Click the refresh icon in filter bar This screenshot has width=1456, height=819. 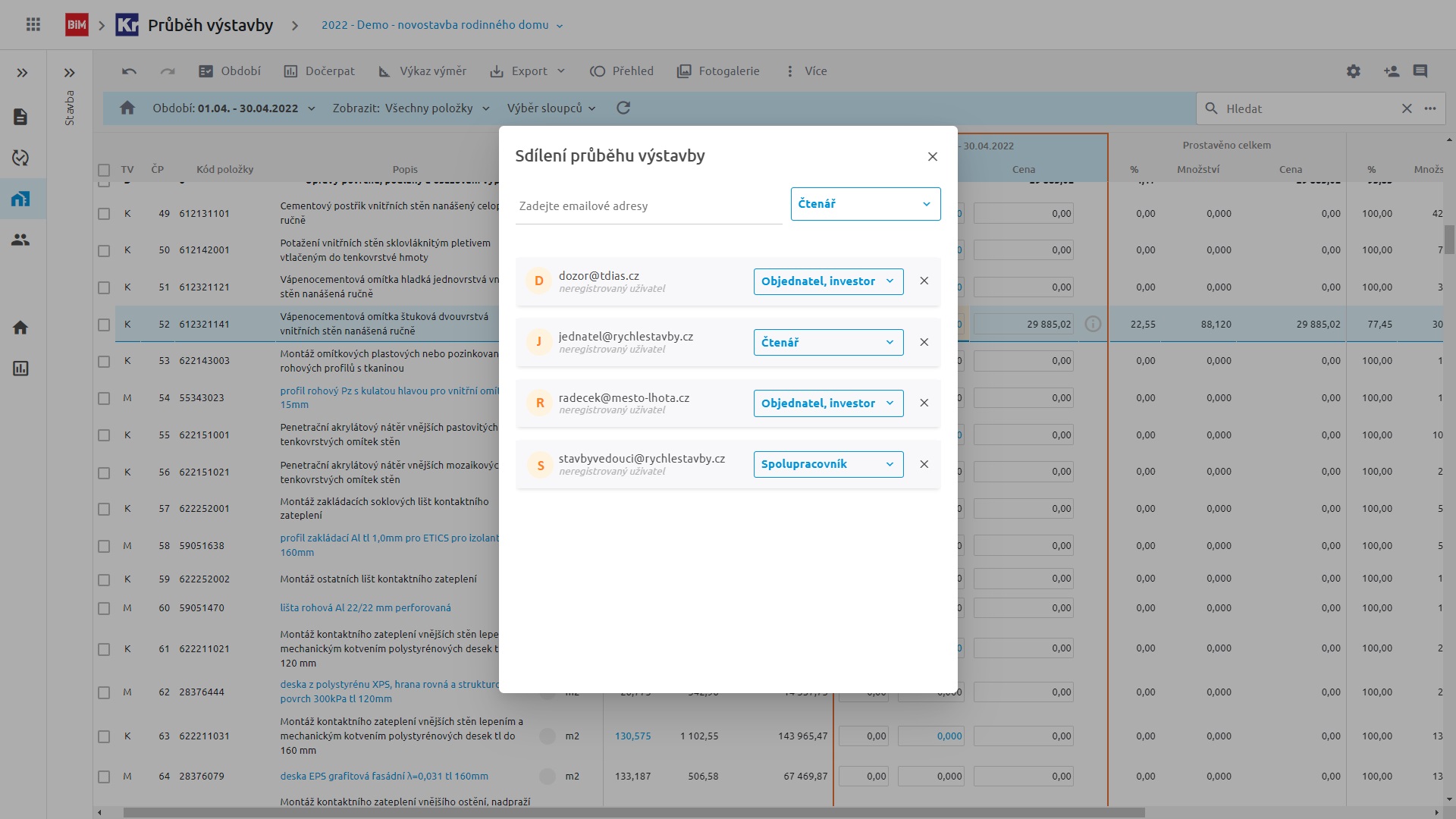623,108
